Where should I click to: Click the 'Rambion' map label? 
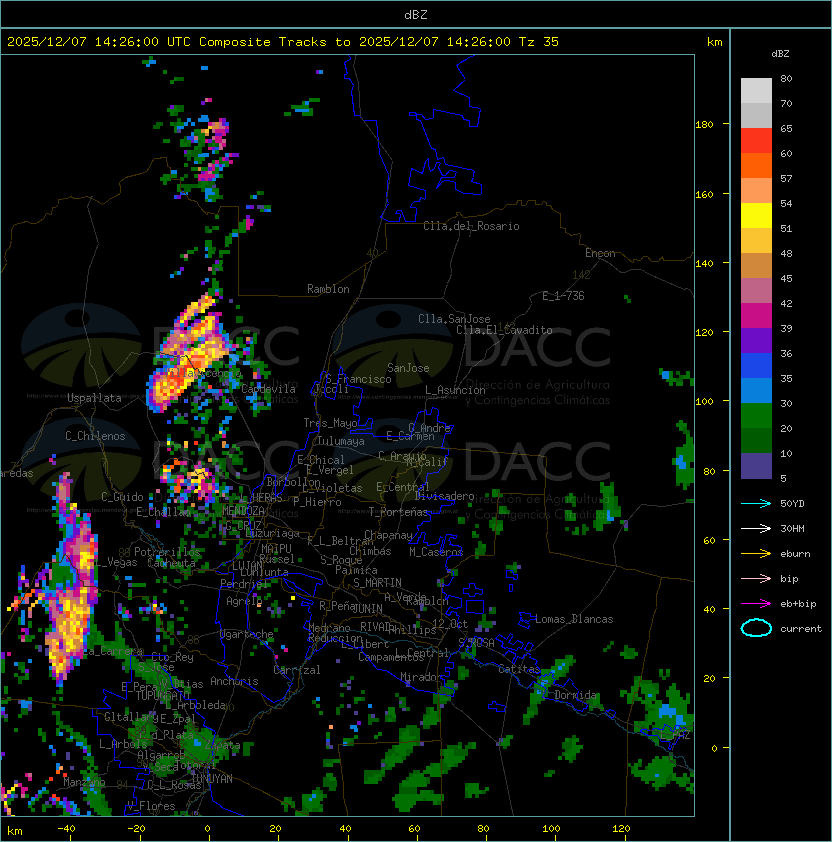[x=328, y=289]
